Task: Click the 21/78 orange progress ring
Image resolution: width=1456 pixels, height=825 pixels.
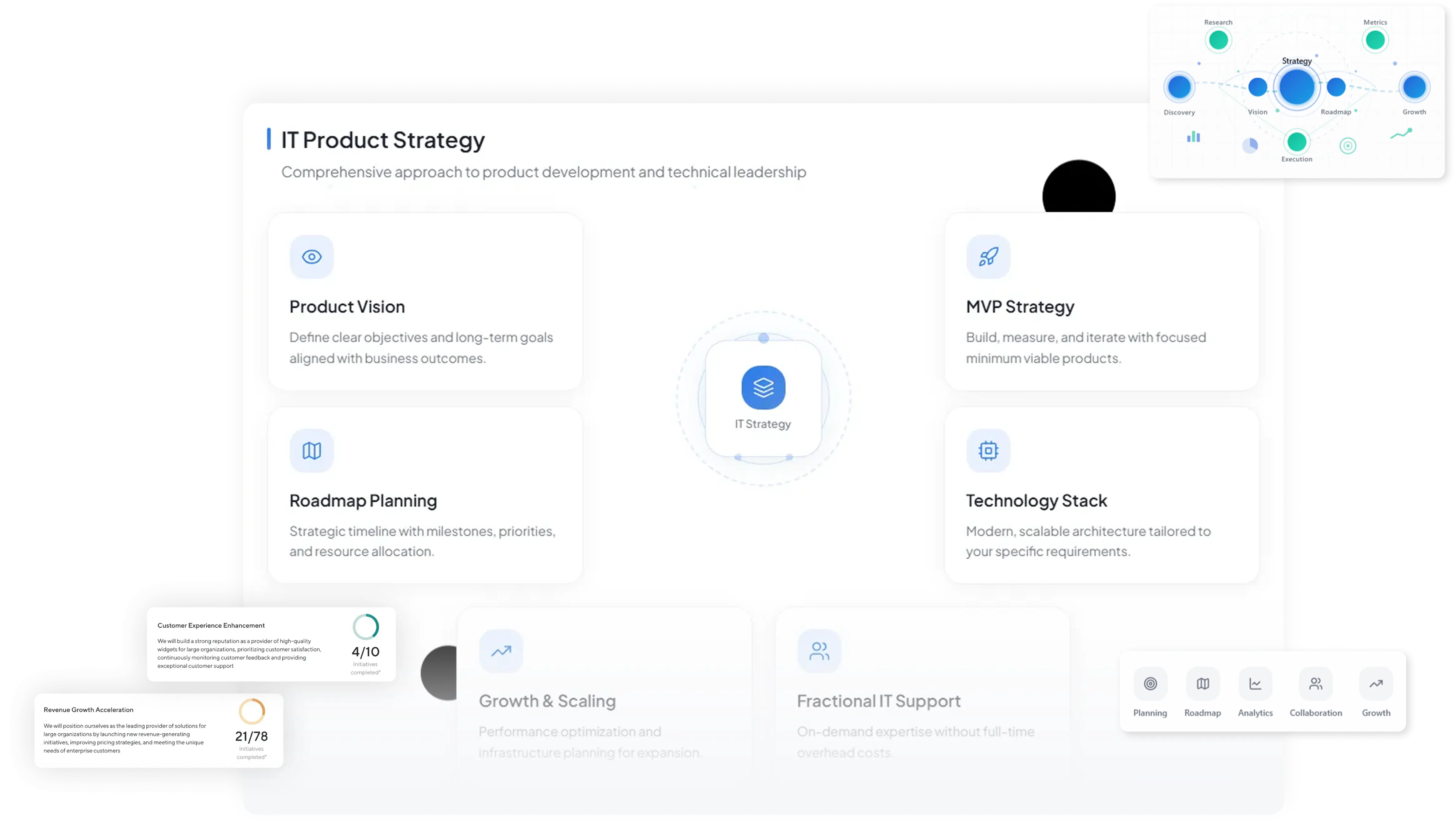Action: pyautogui.click(x=251, y=711)
